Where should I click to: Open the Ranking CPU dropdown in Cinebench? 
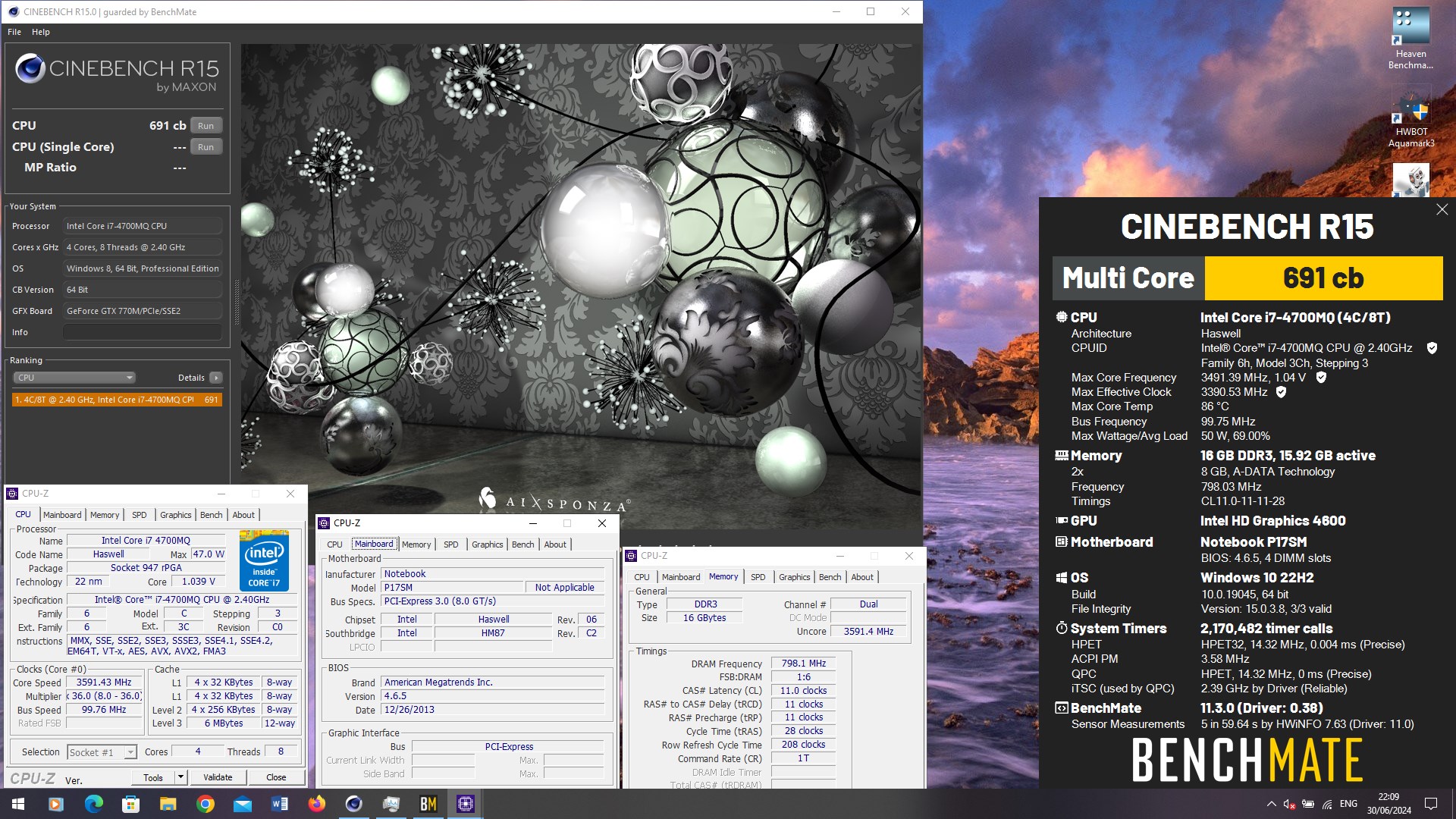[74, 378]
